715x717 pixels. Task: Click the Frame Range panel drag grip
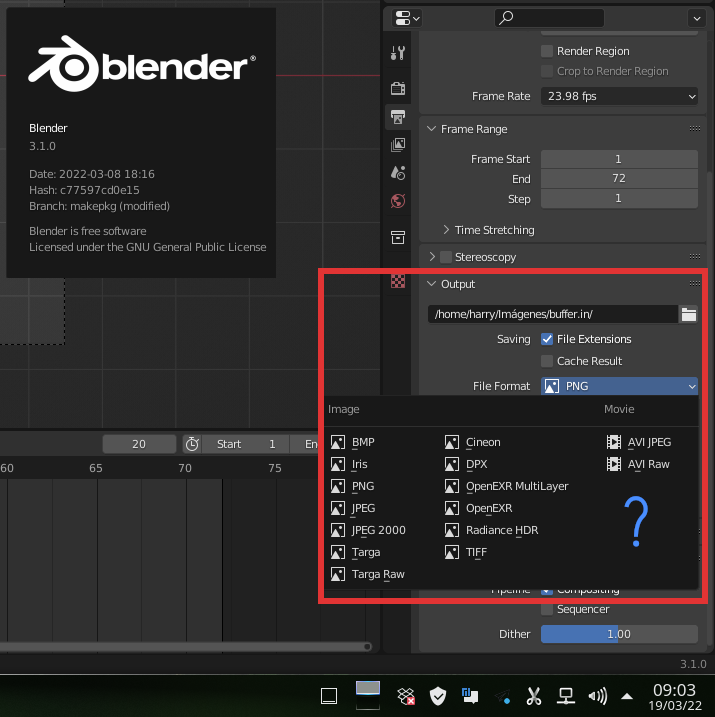pos(694,129)
